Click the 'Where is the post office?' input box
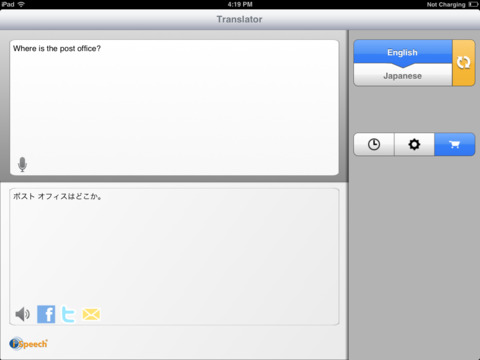The height and width of the screenshot is (360, 480). coord(174,107)
